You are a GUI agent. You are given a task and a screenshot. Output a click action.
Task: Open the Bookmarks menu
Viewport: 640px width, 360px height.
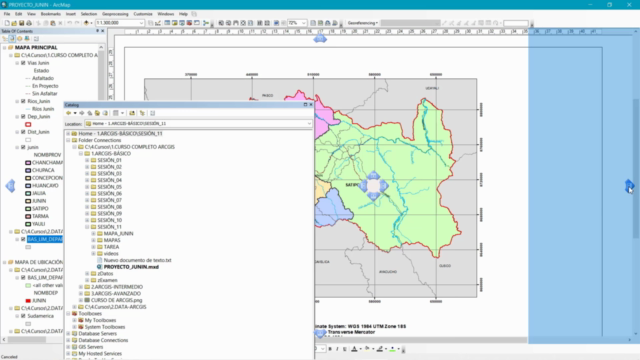click(51, 14)
